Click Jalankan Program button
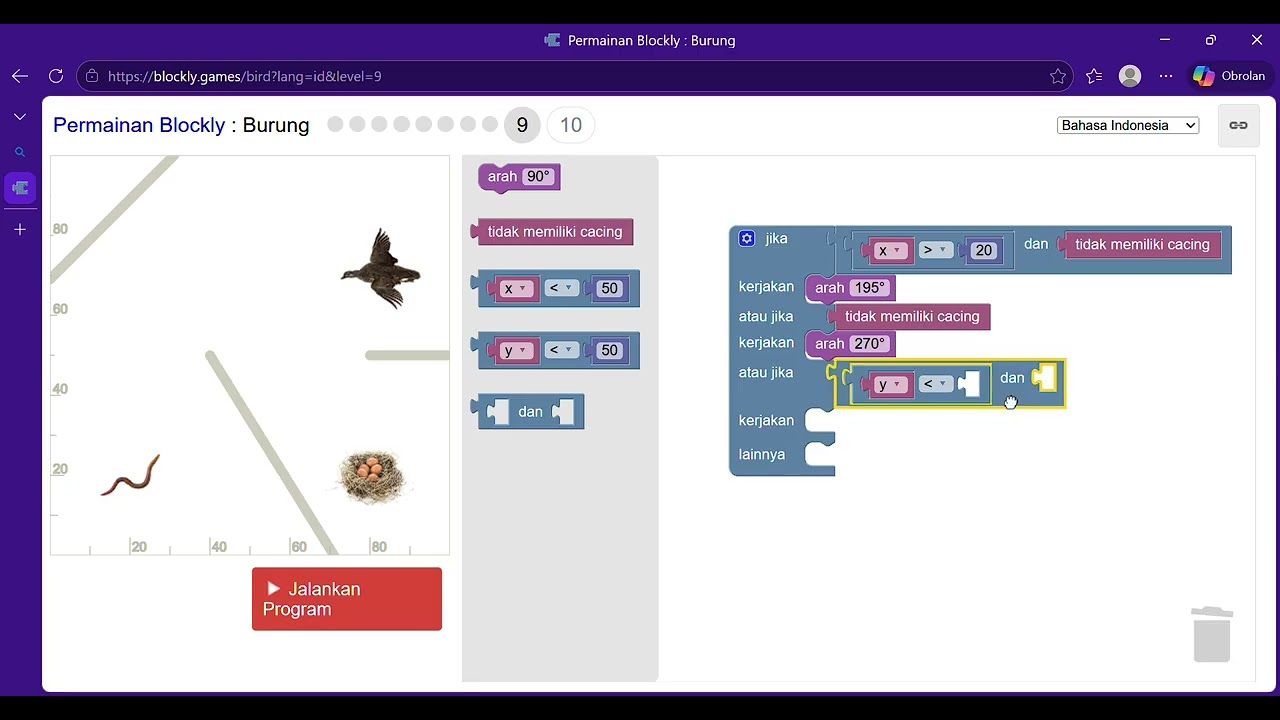The image size is (1280, 720). 347,599
